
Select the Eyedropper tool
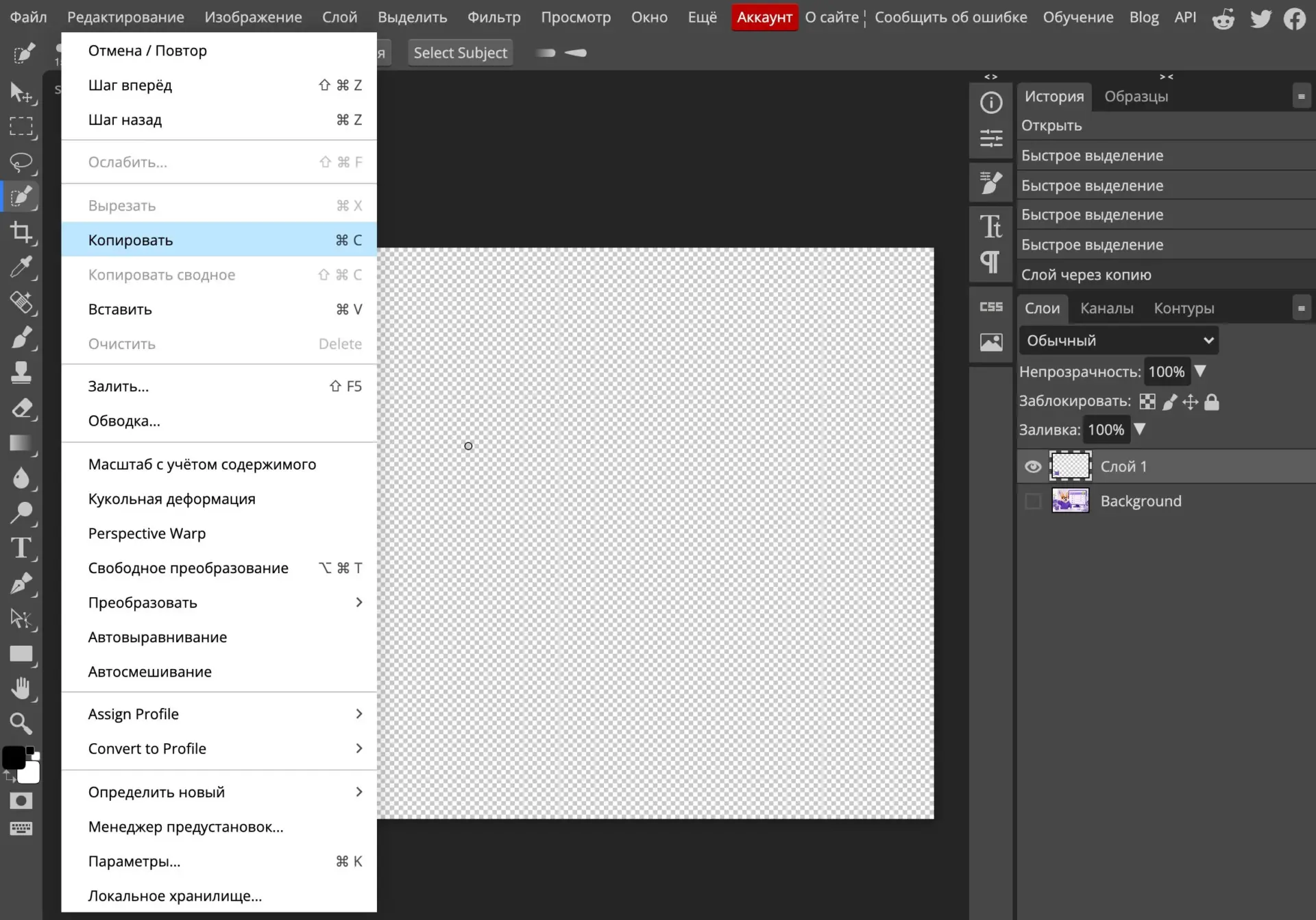pyautogui.click(x=21, y=267)
